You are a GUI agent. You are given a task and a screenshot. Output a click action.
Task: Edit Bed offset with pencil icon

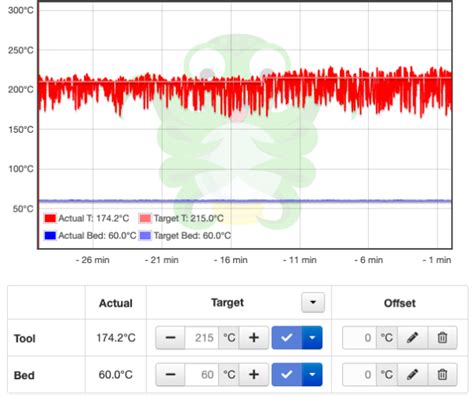coord(413,374)
